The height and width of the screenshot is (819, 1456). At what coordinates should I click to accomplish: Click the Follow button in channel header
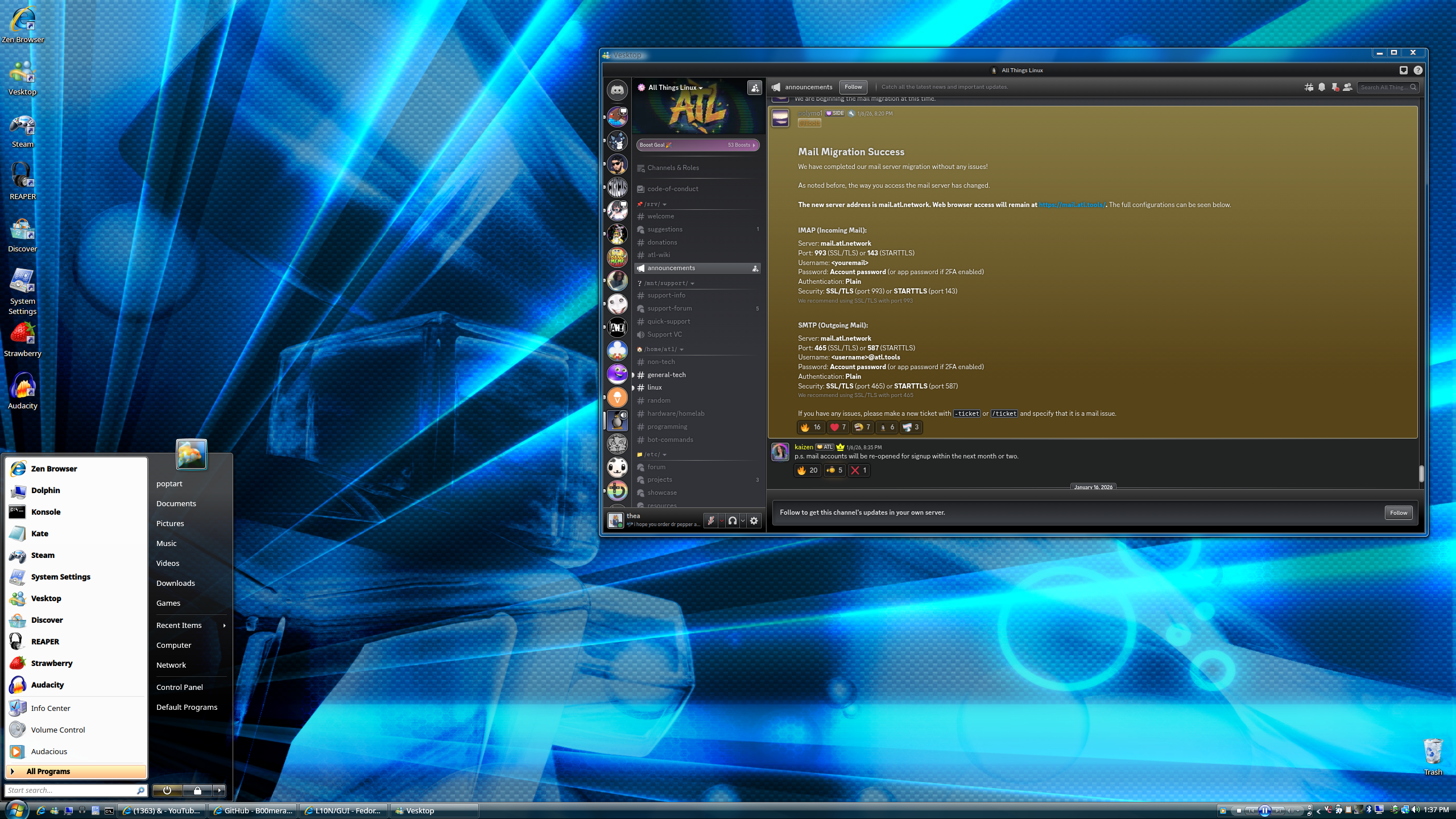pos(853,87)
